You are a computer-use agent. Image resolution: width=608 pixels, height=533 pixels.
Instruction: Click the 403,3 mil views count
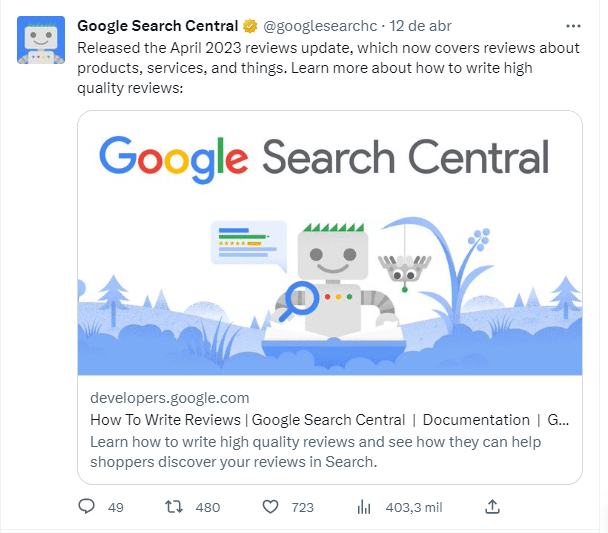click(x=413, y=507)
